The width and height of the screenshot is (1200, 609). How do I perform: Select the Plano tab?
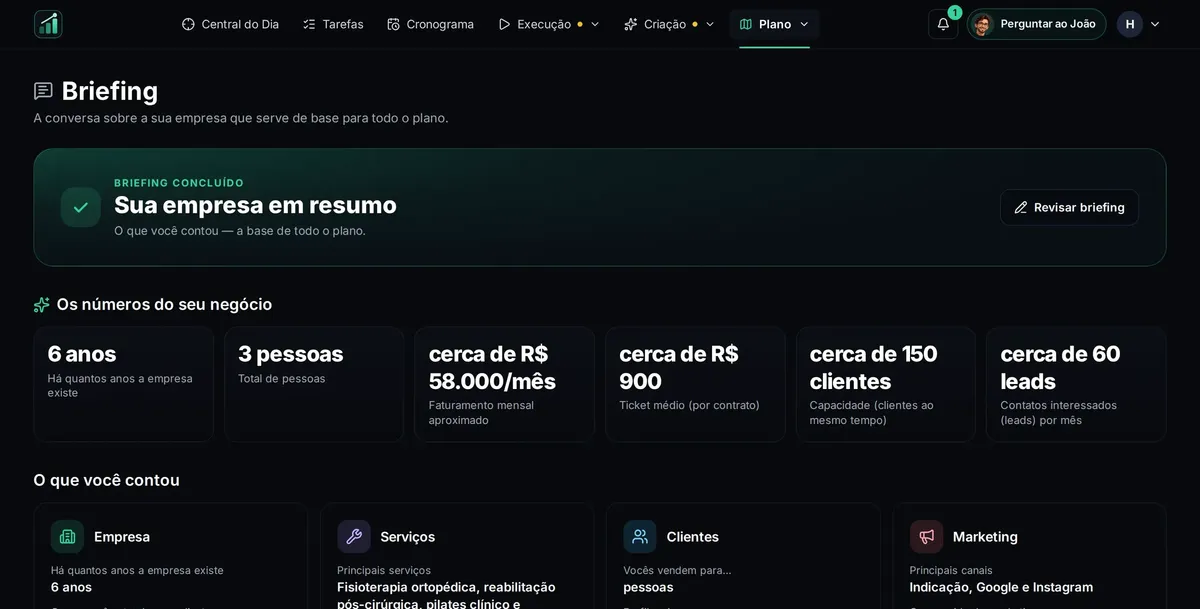pyautogui.click(x=774, y=24)
